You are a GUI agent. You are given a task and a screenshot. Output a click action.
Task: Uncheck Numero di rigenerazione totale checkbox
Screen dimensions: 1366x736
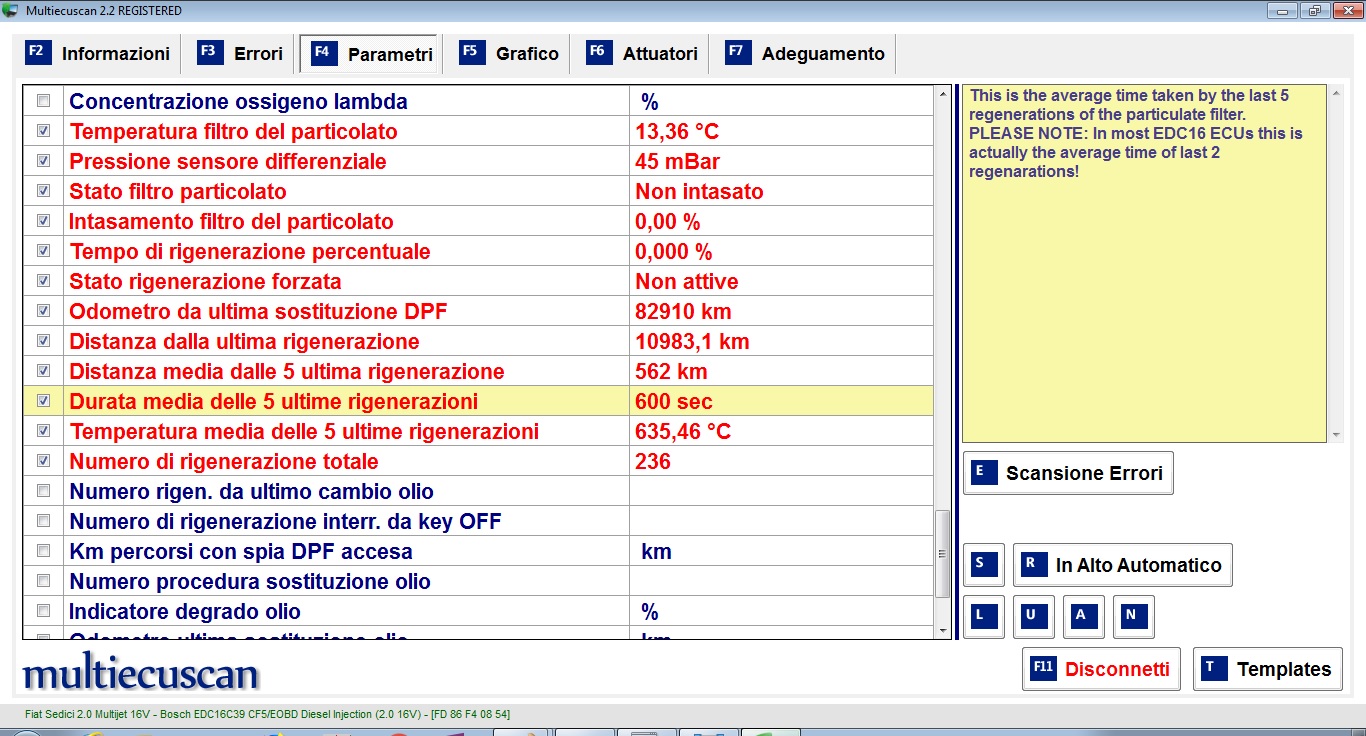pos(43,461)
